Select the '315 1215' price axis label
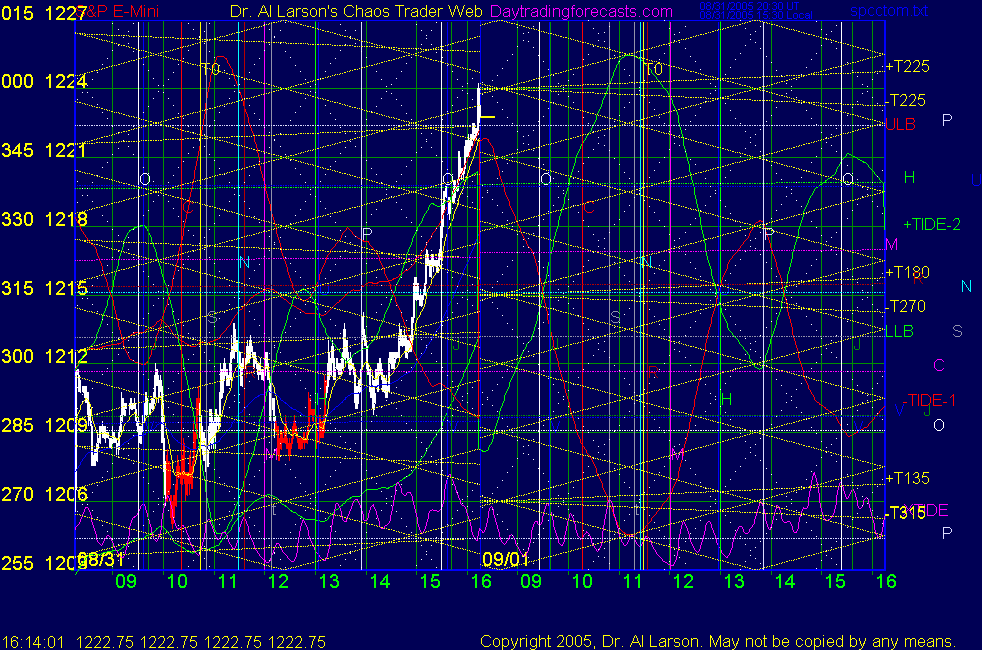 [44, 288]
